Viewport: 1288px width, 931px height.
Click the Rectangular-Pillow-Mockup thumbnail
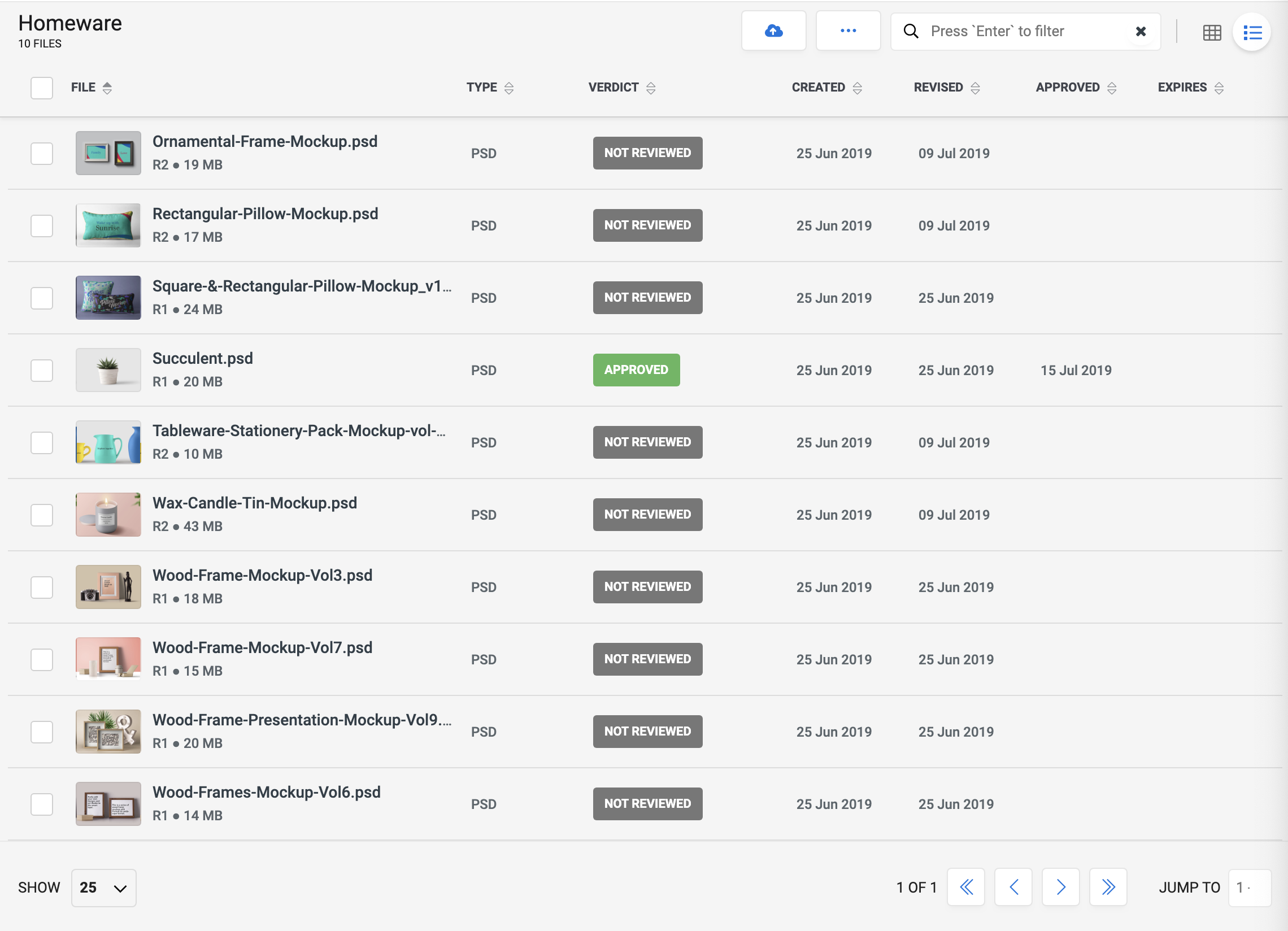108,225
